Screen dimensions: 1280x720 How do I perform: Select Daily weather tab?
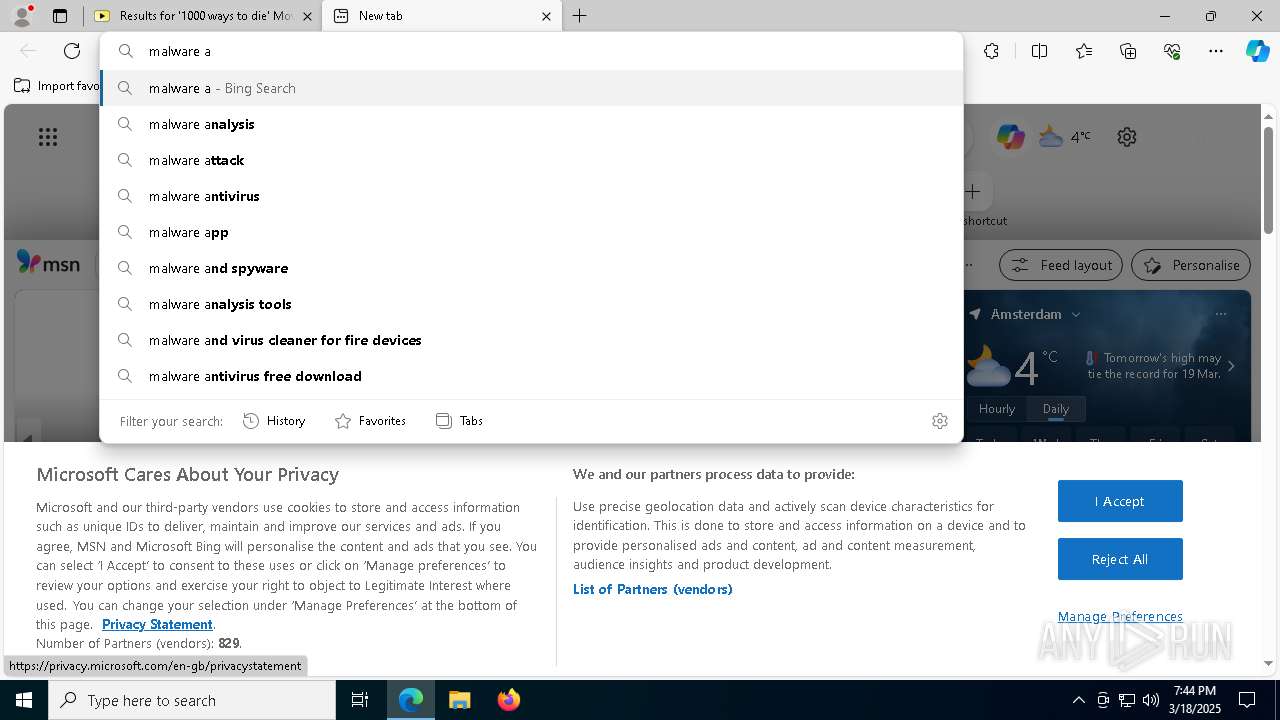(x=1056, y=409)
